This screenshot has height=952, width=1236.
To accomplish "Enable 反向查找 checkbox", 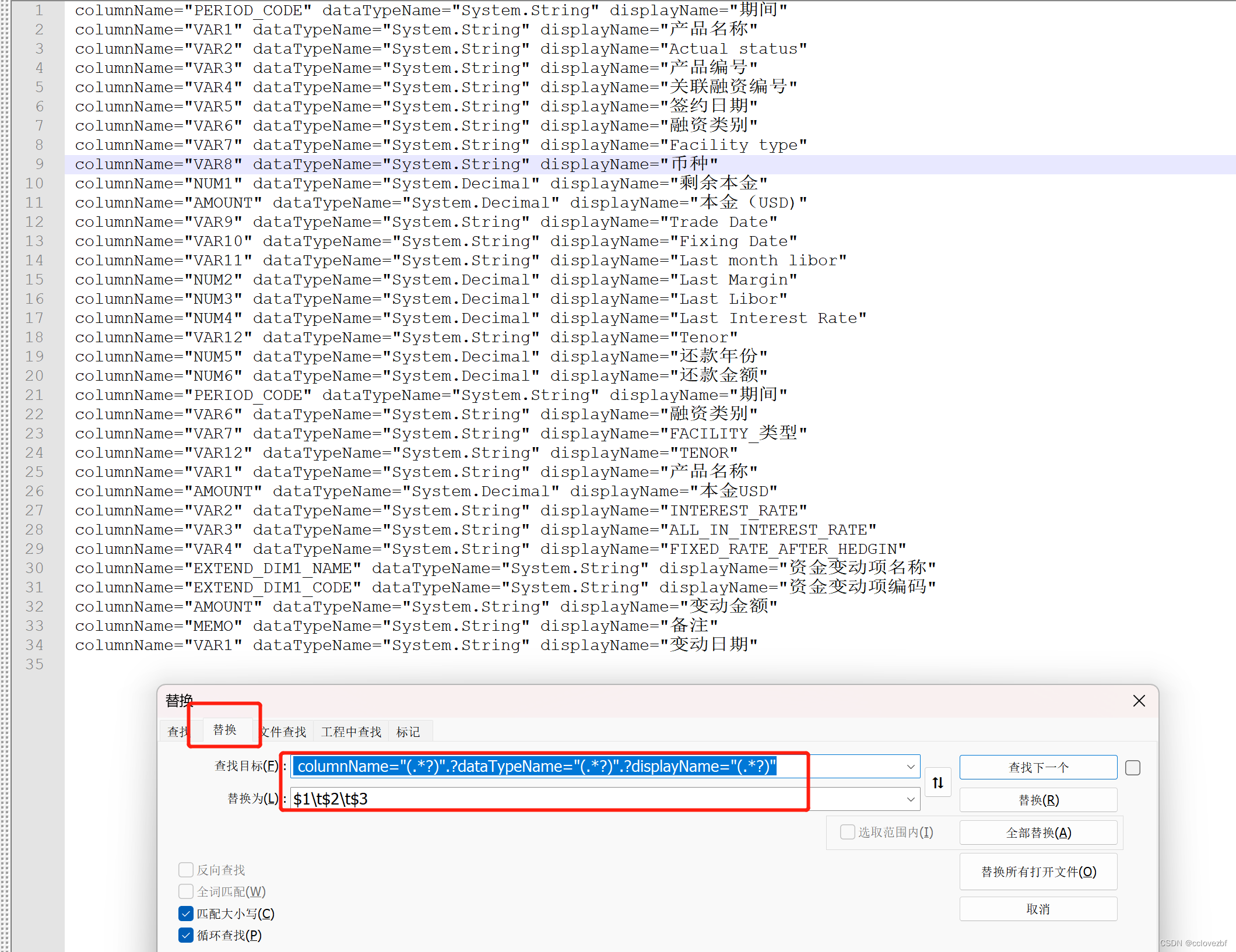I will pyautogui.click(x=186, y=870).
